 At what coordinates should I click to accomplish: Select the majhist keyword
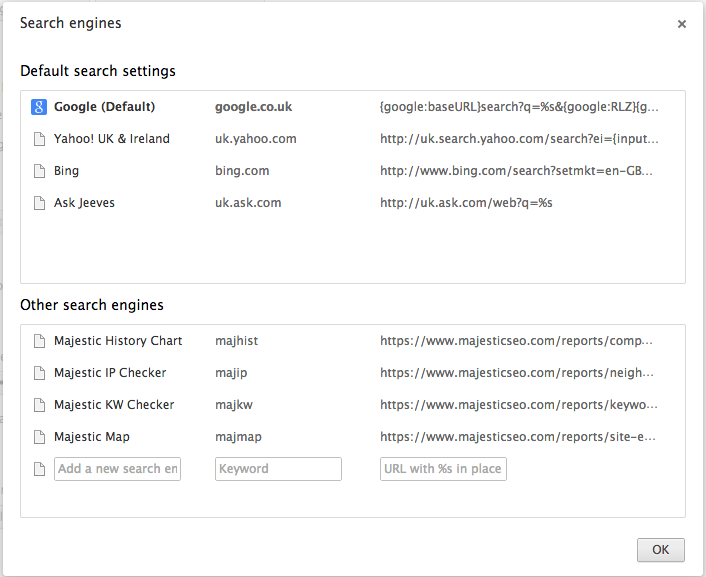[x=236, y=341]
